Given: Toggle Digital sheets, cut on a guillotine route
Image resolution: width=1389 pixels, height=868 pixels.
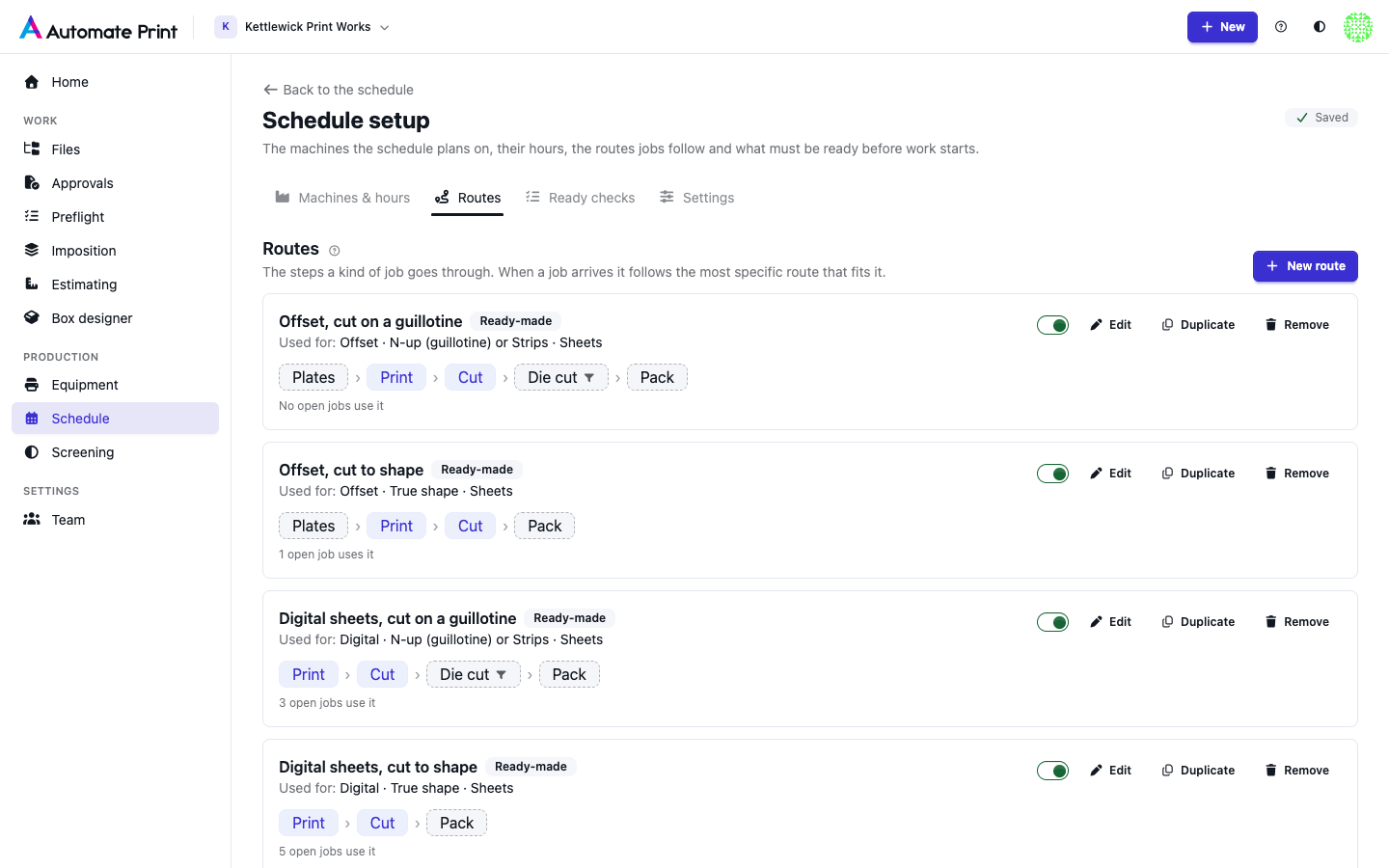Looking at the screenshot, I should click(x=1052, y=622).
